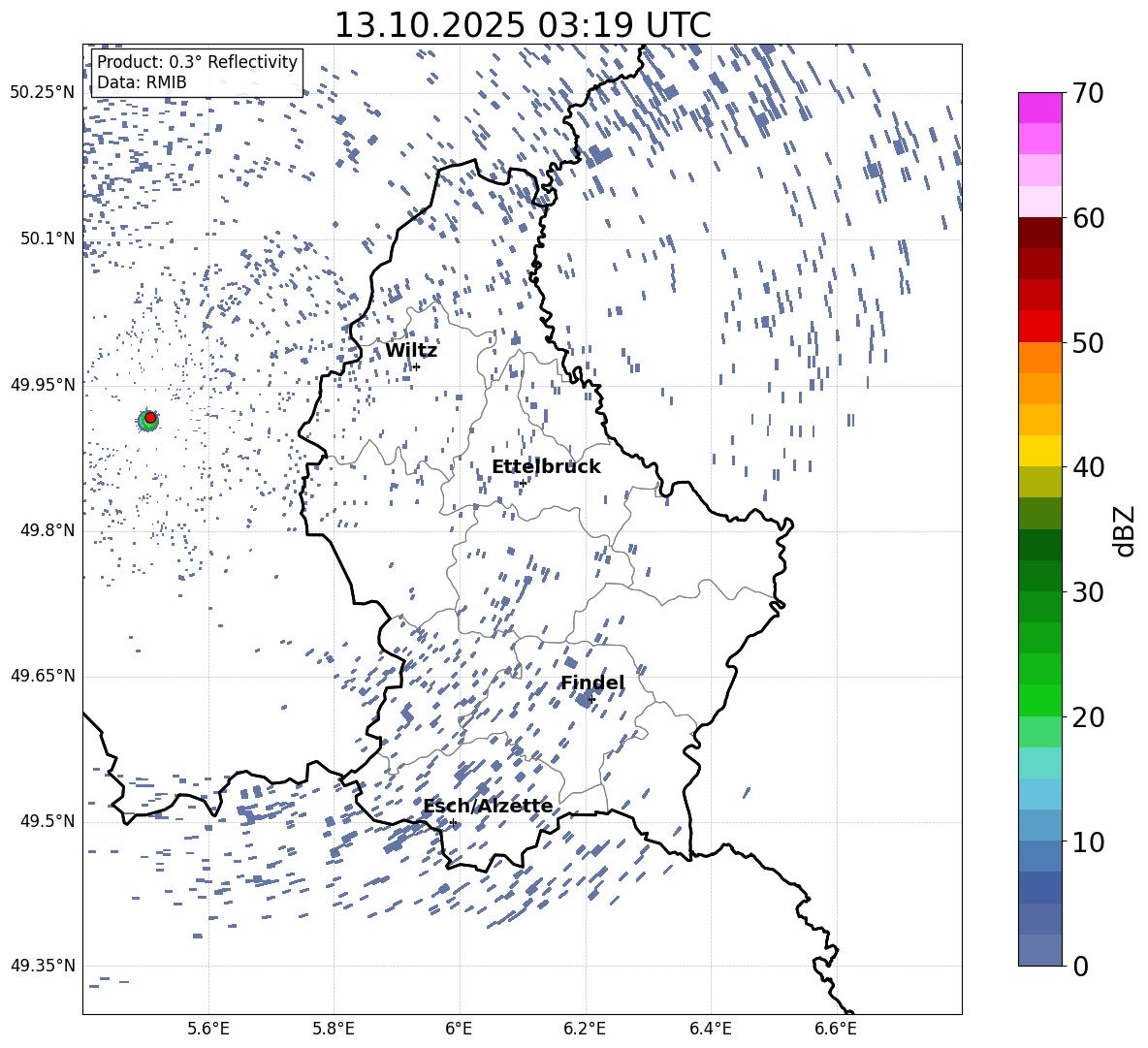
Task: Click the bright red 50 dBZ colorbar segment
Action: pyautogui.click(x=1039, y=327)
